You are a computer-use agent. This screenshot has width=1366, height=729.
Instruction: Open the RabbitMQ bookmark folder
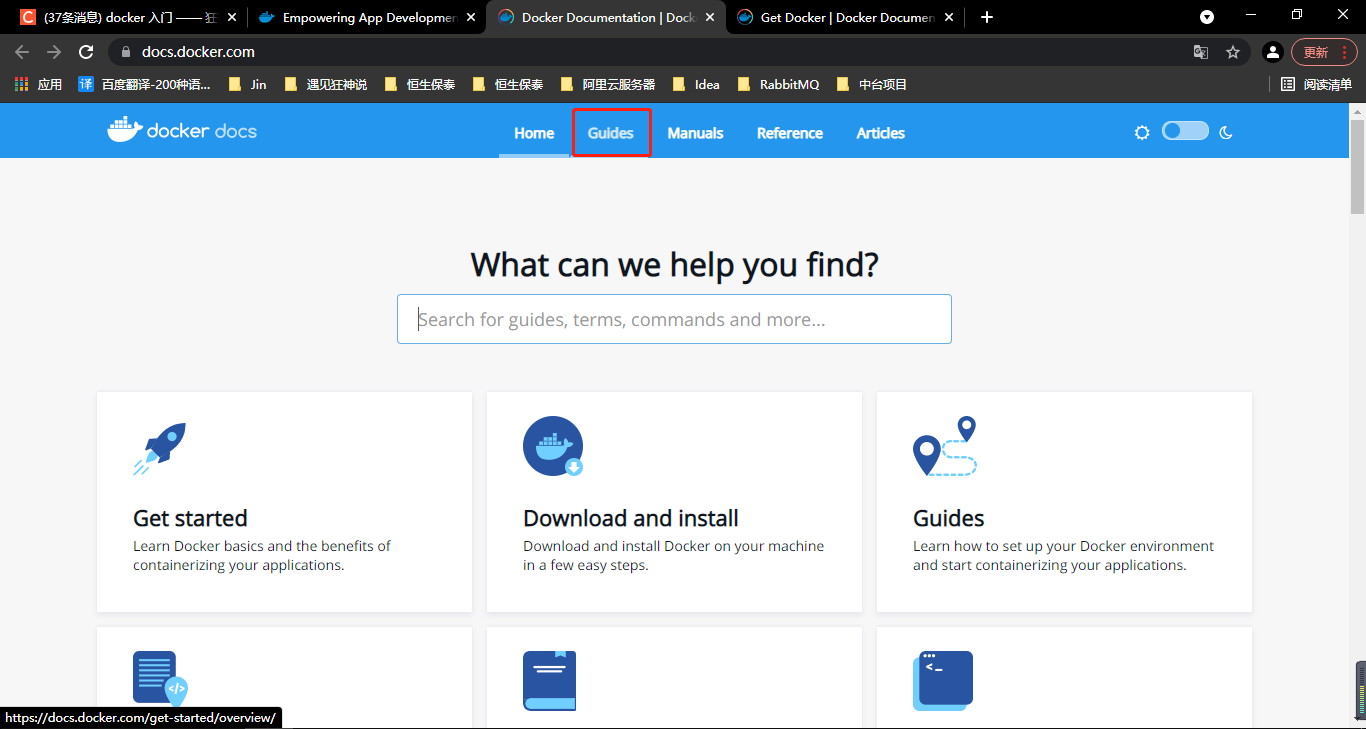pos(779,85)
